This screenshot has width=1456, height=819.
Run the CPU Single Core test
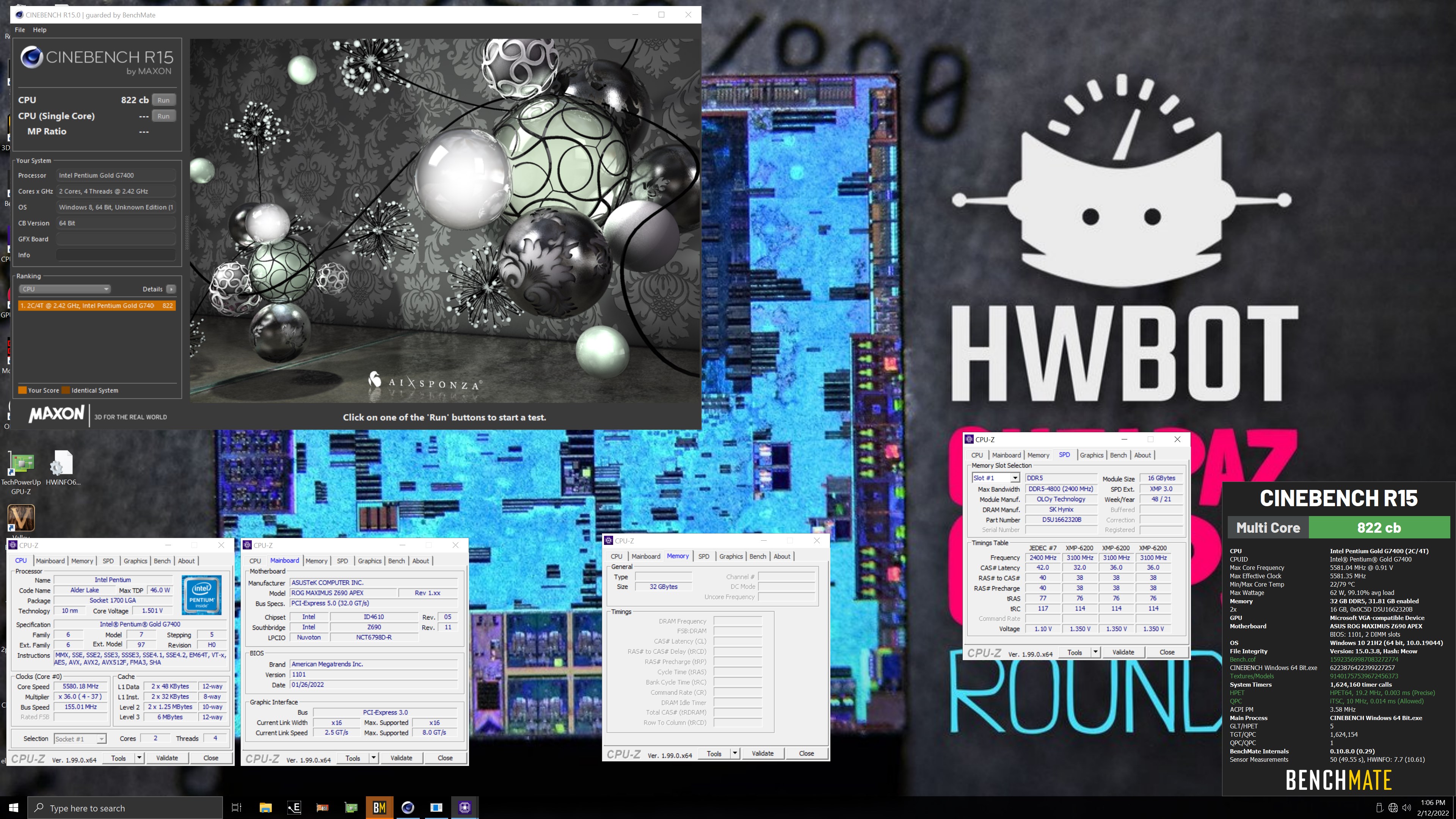(163, 116)
